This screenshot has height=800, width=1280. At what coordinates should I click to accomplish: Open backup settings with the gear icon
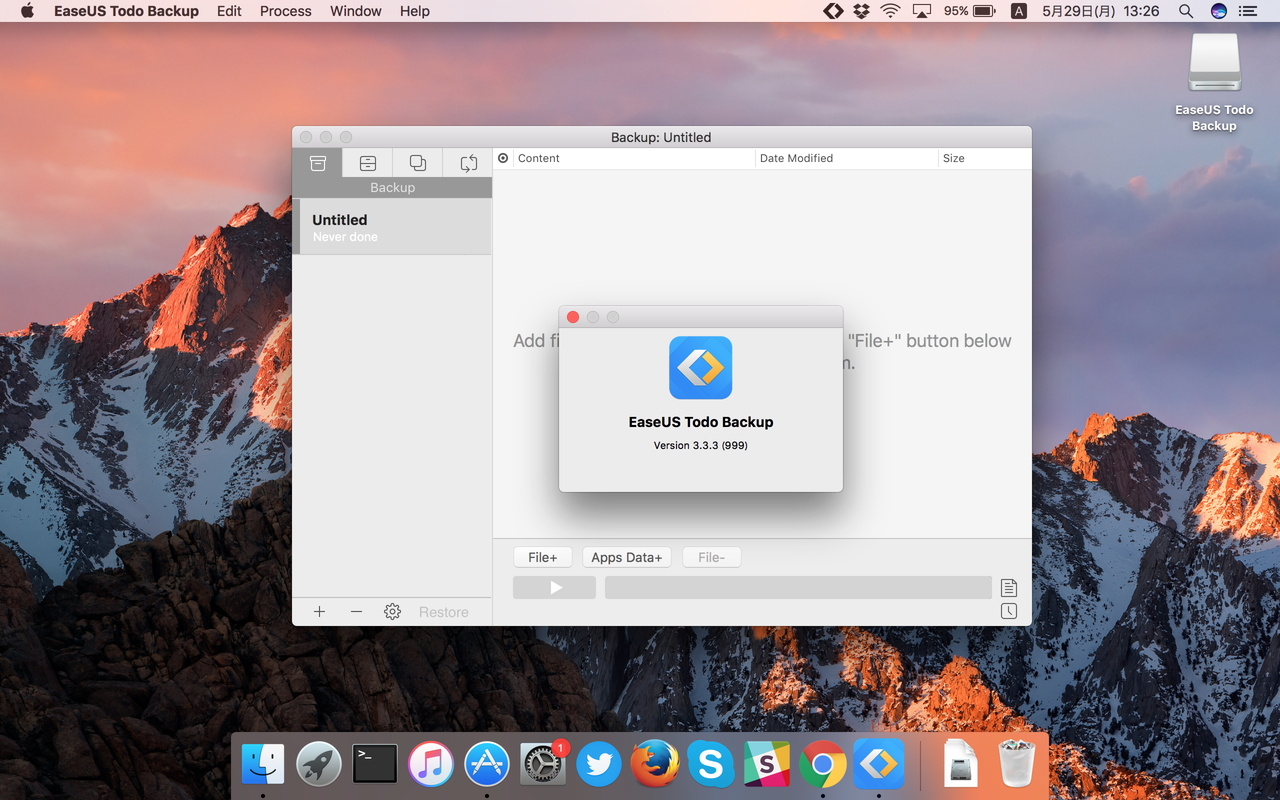392,611
